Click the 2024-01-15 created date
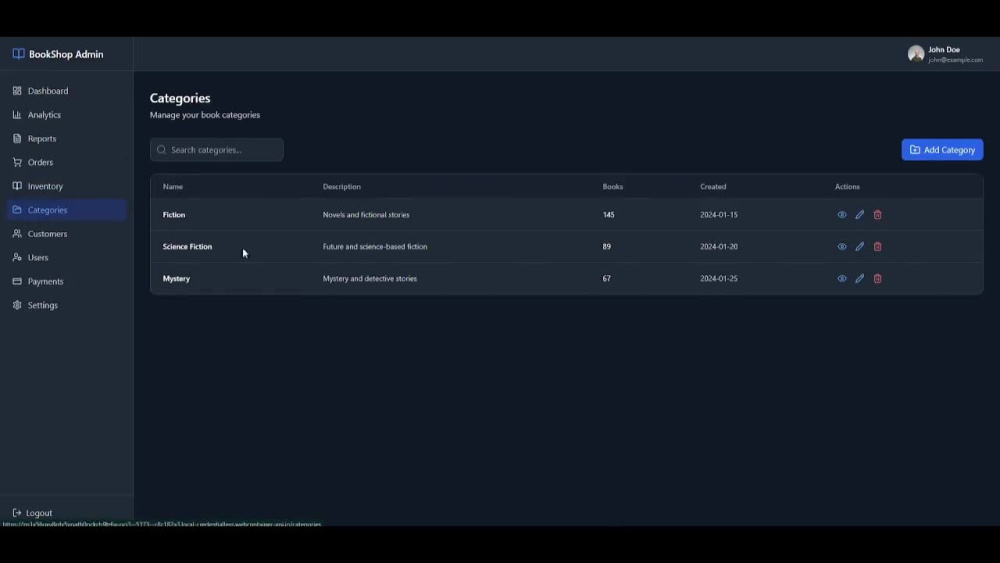This screenshot has width=1000, height=563. click(719, 215)
